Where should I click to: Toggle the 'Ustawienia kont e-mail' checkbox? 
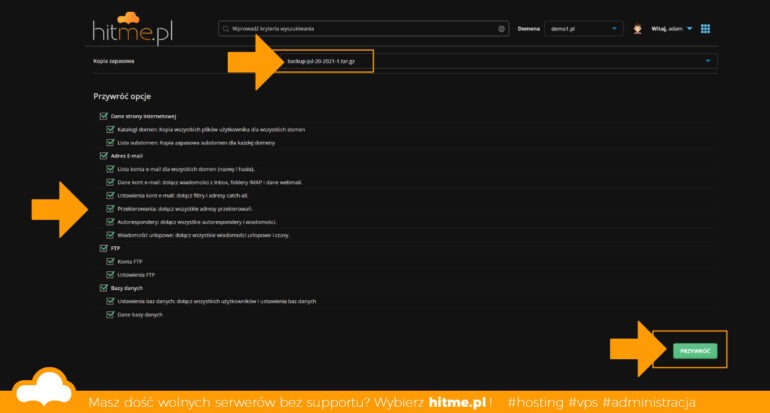(x=110, y=195)
